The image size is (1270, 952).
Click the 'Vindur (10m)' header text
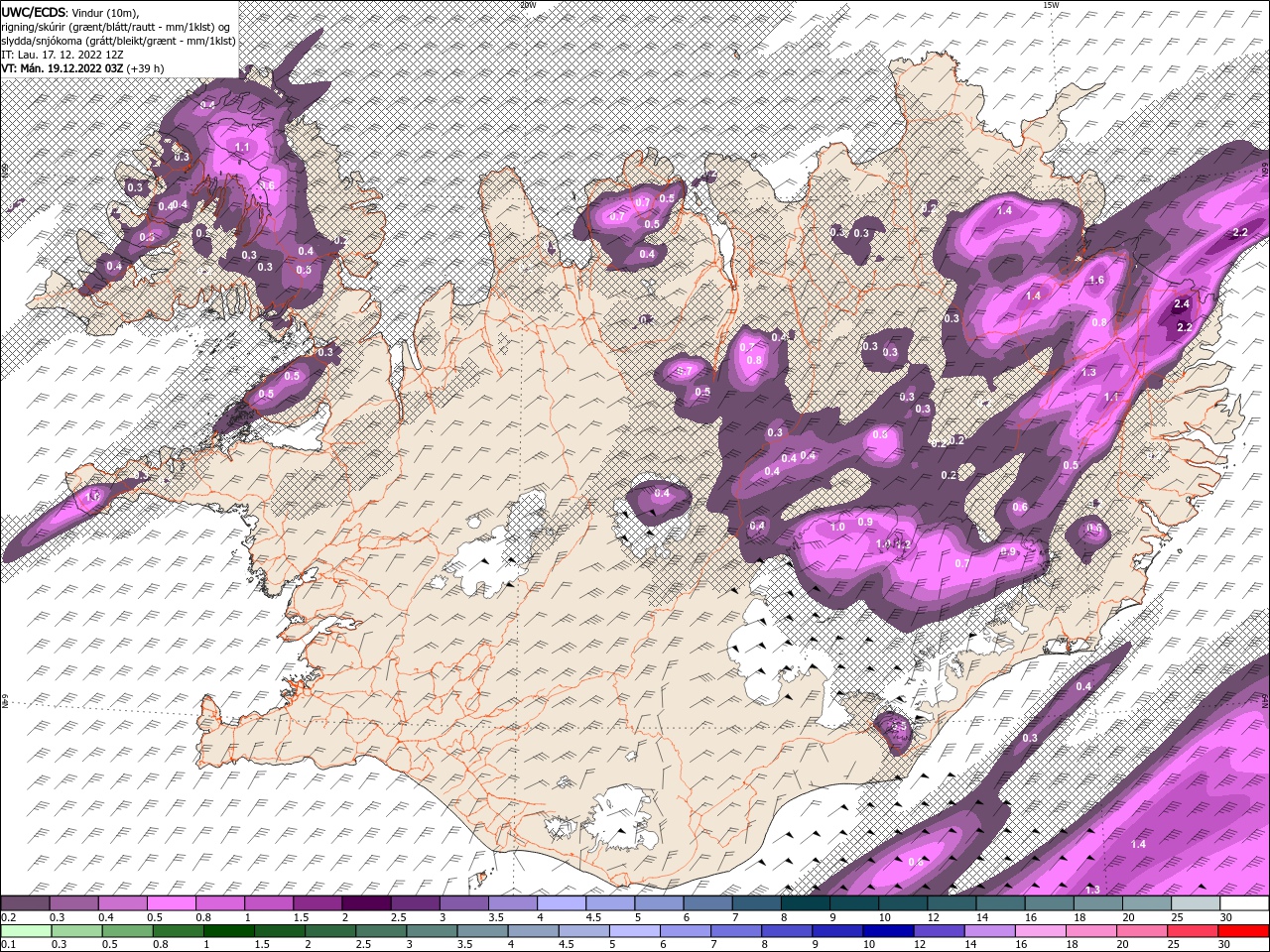coord(106,11)
